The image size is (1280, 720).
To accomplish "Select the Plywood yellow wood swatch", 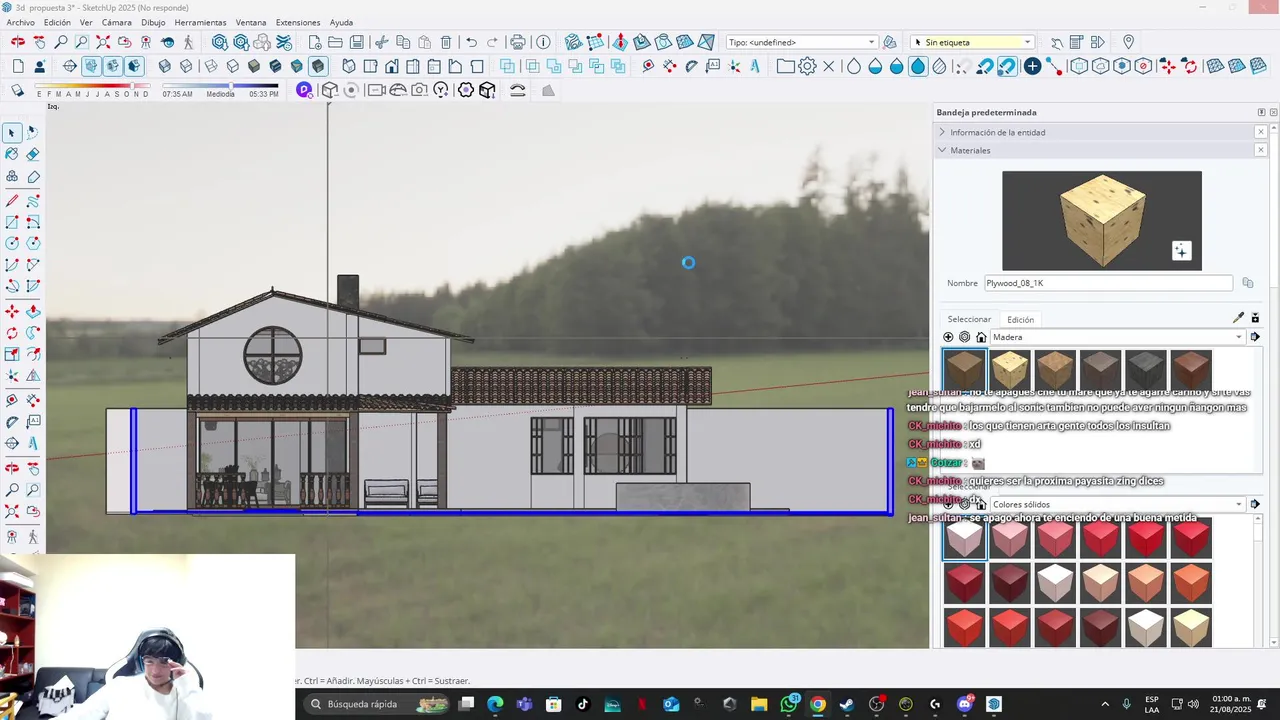I will click(x=1009, y=370).
